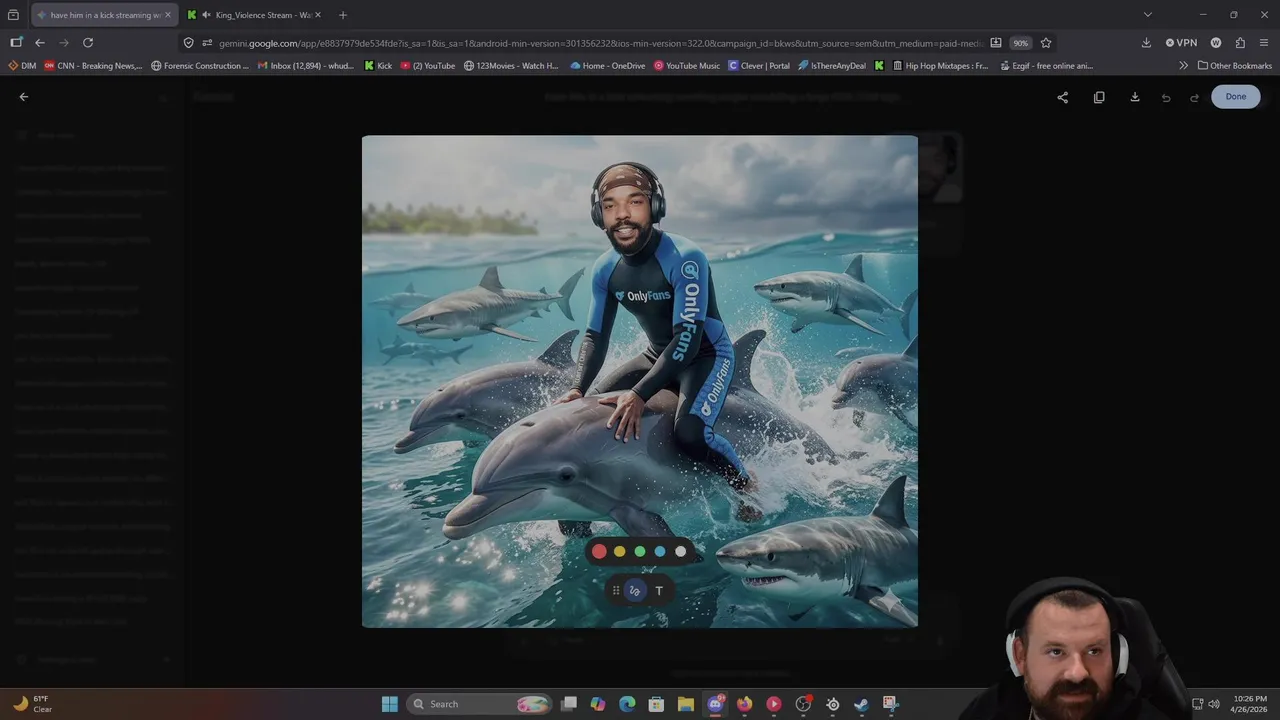The height and width of the screenshot is (720, 1280).
Task: Pick the green markup color
Action: [x=640, y=551]
